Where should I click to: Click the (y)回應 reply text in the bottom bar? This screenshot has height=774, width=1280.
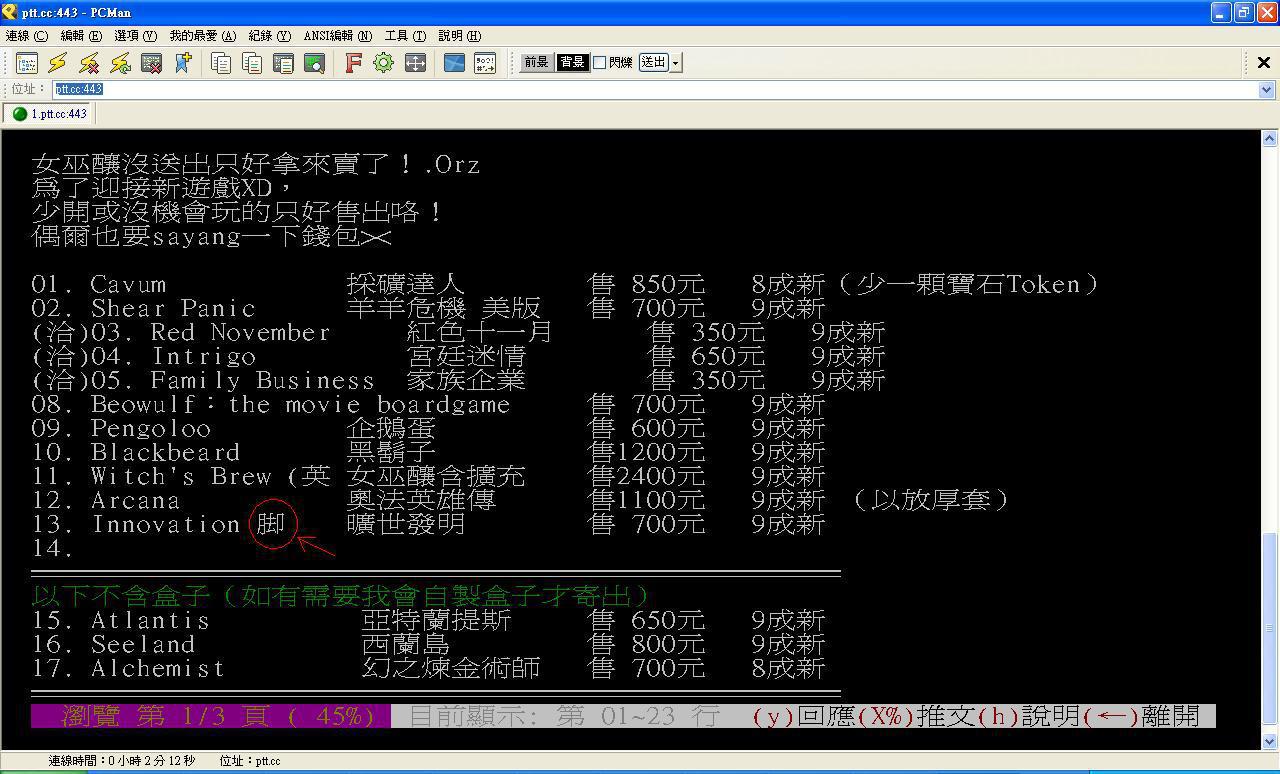click(804, 716)
